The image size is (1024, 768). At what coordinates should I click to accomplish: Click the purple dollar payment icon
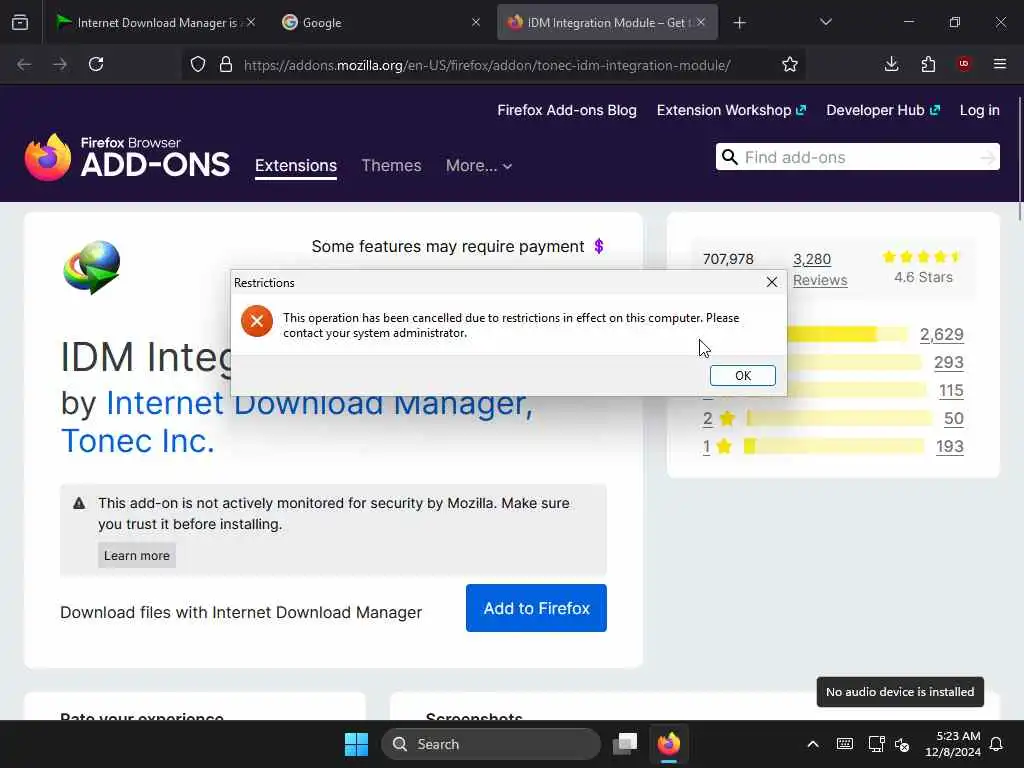tap(599, 246)
